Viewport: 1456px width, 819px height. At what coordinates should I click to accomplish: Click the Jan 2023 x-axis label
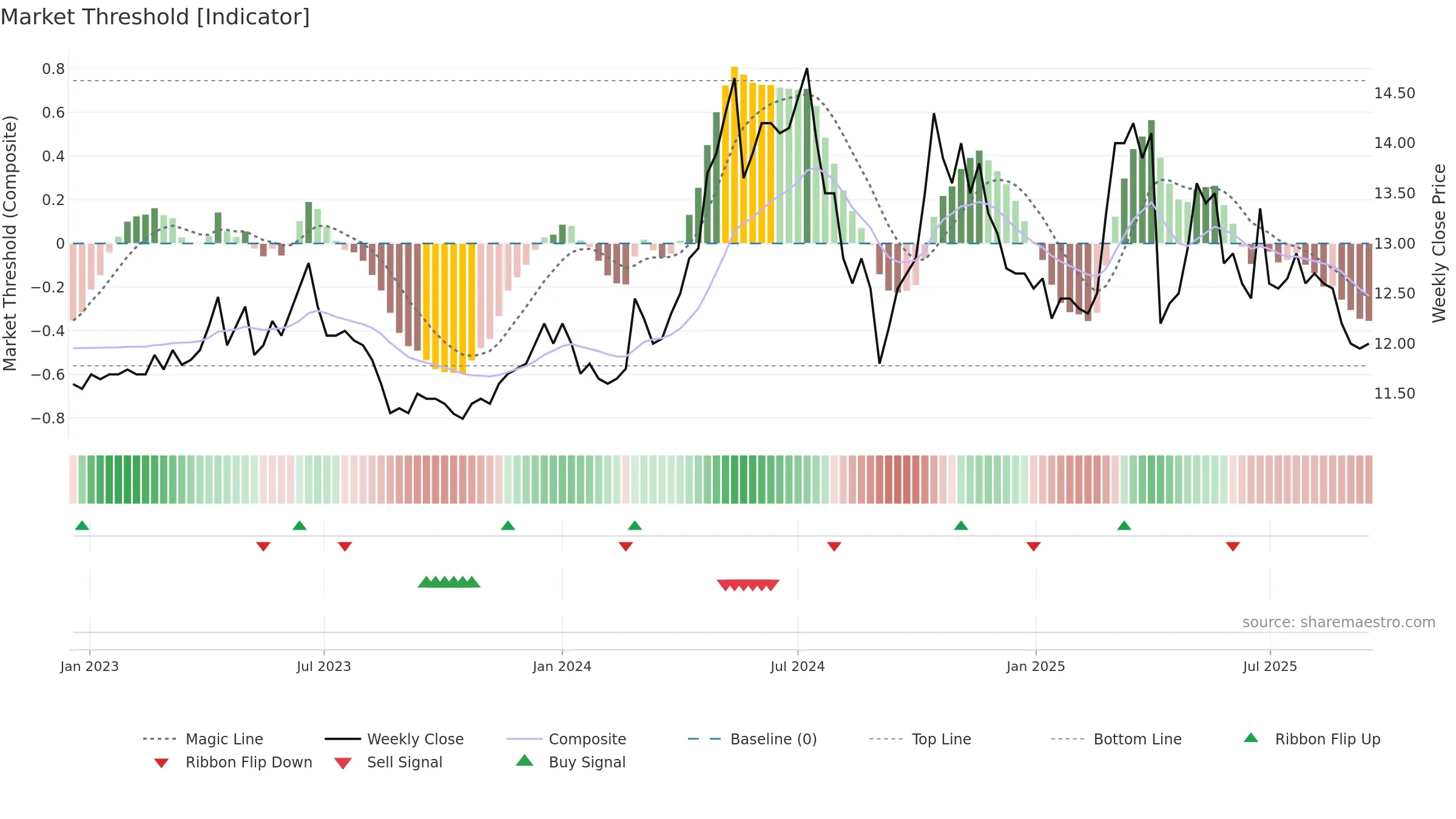(90, 666)
